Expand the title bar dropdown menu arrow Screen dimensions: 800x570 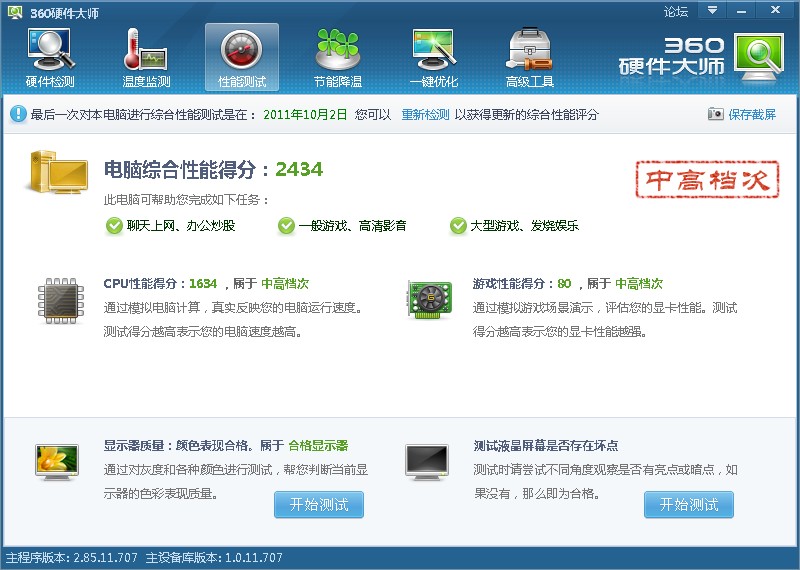[712, 11]
